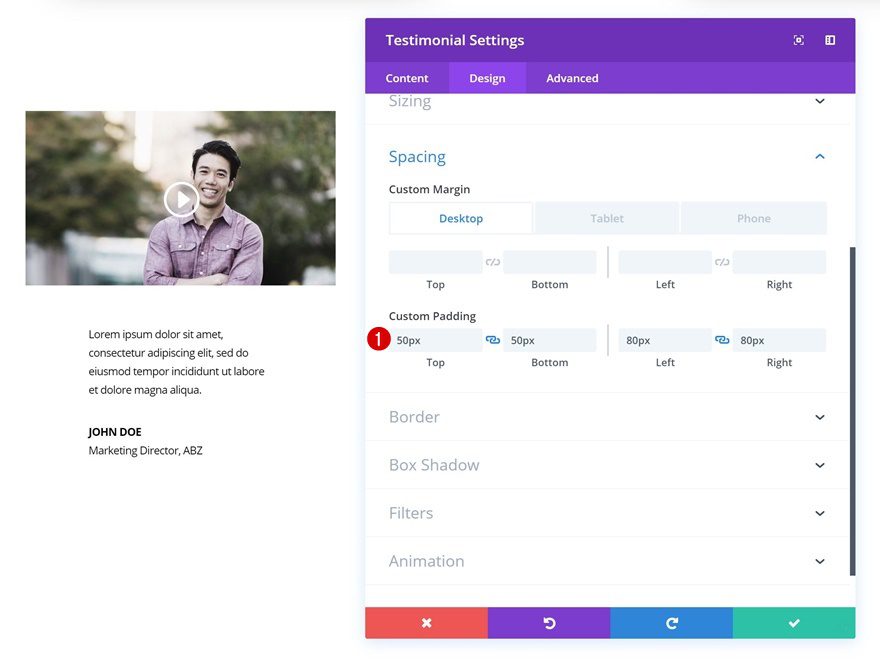
Task: Click the unlink icon beside Bottom margin field
Action: (x=492, y=262)
